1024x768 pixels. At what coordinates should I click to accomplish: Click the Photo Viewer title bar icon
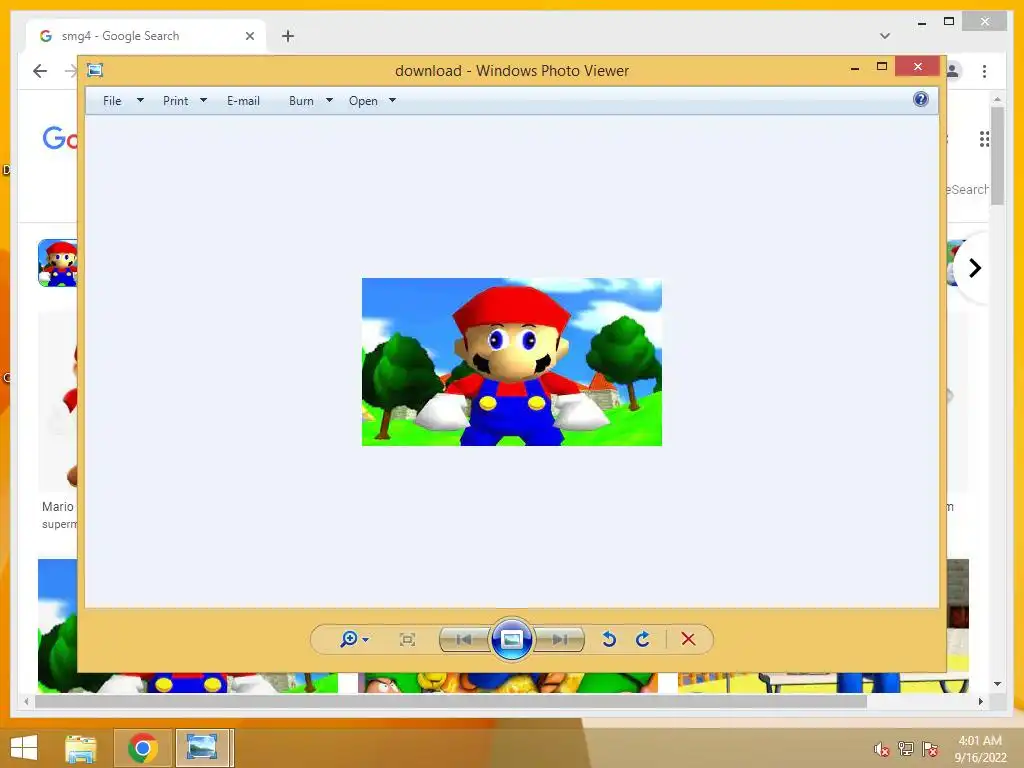click(x=95, y=70)
